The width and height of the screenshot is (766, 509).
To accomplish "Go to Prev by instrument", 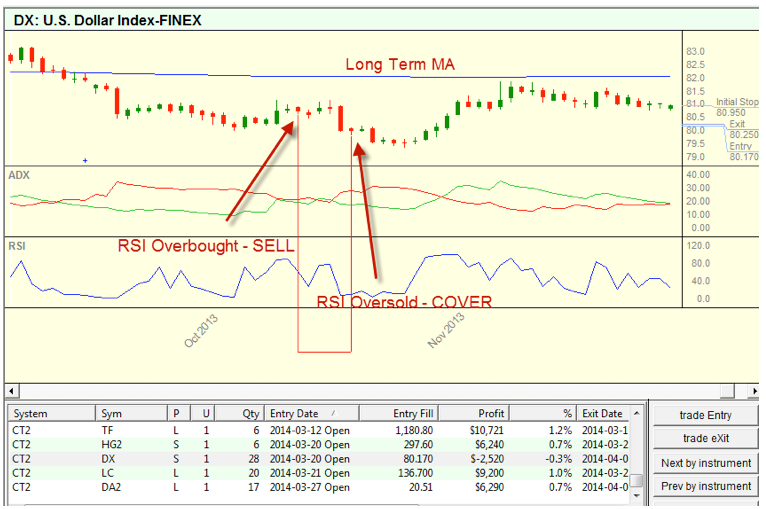I will (705, 486).
